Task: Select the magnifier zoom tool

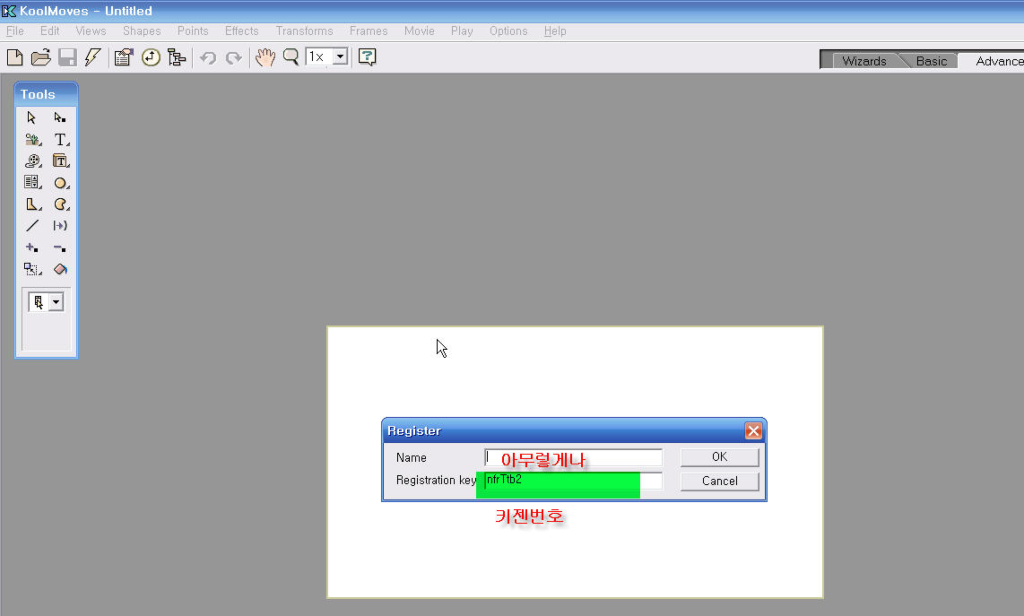Action: pyautogui.click(x=291, y=57)
